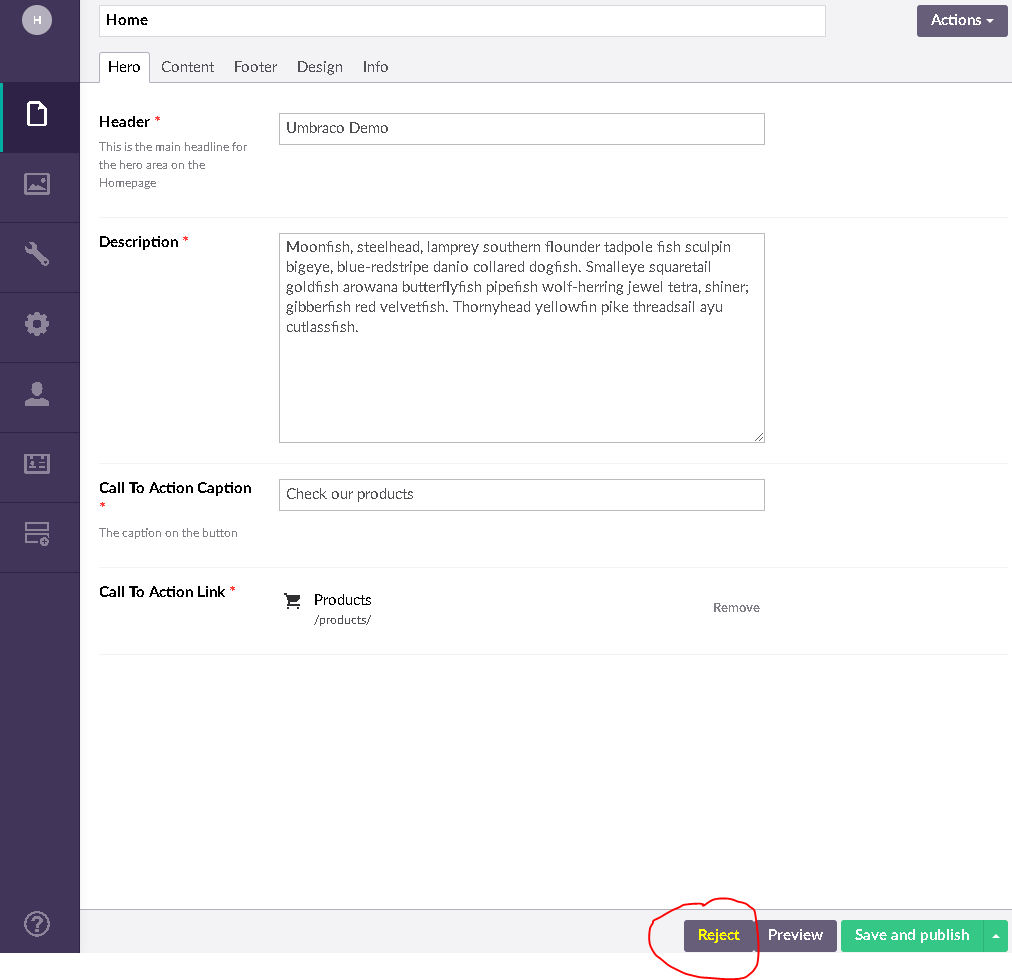Screen dimensions: 1012x980
Task: Expand the Save and publish arrow menu
Action: [995, 935]
